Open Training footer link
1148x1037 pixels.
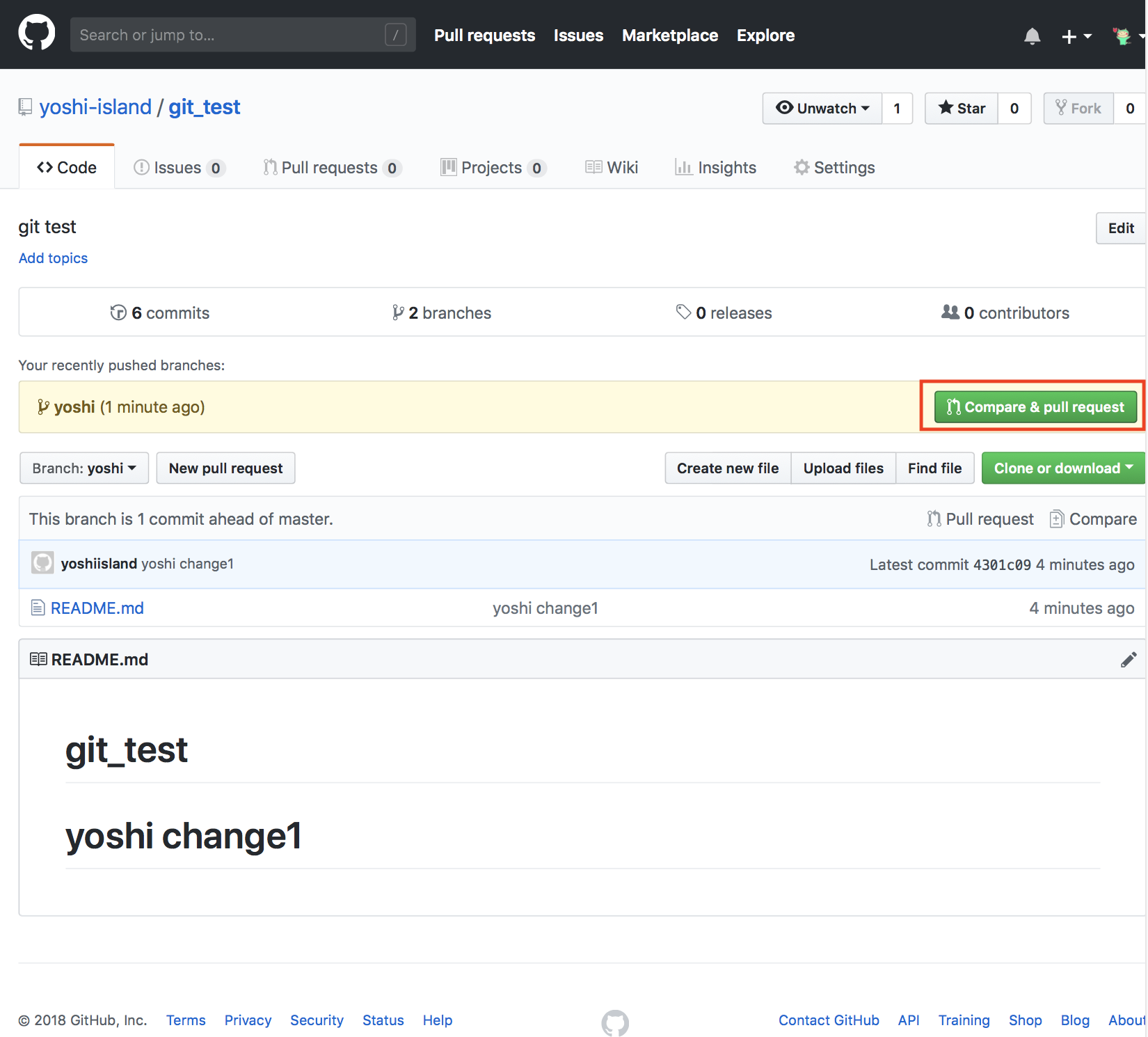click(964, 1020)
